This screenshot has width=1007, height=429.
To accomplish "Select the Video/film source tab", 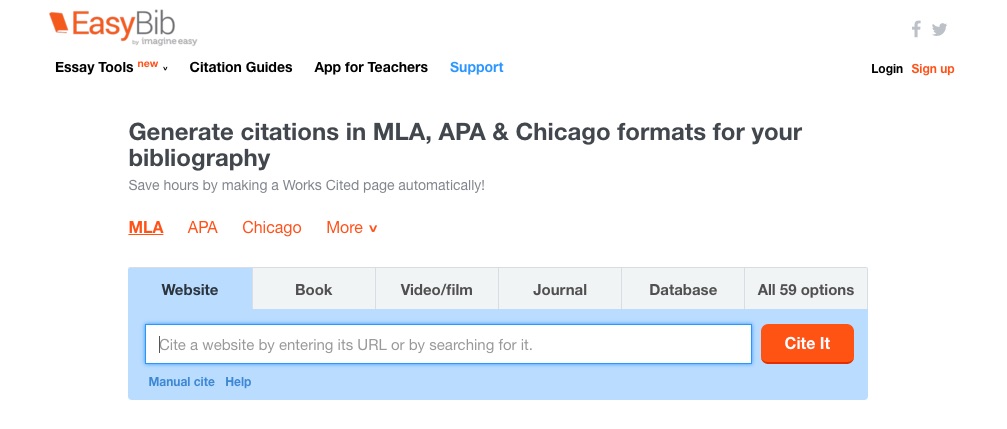I will click(436, 290).
